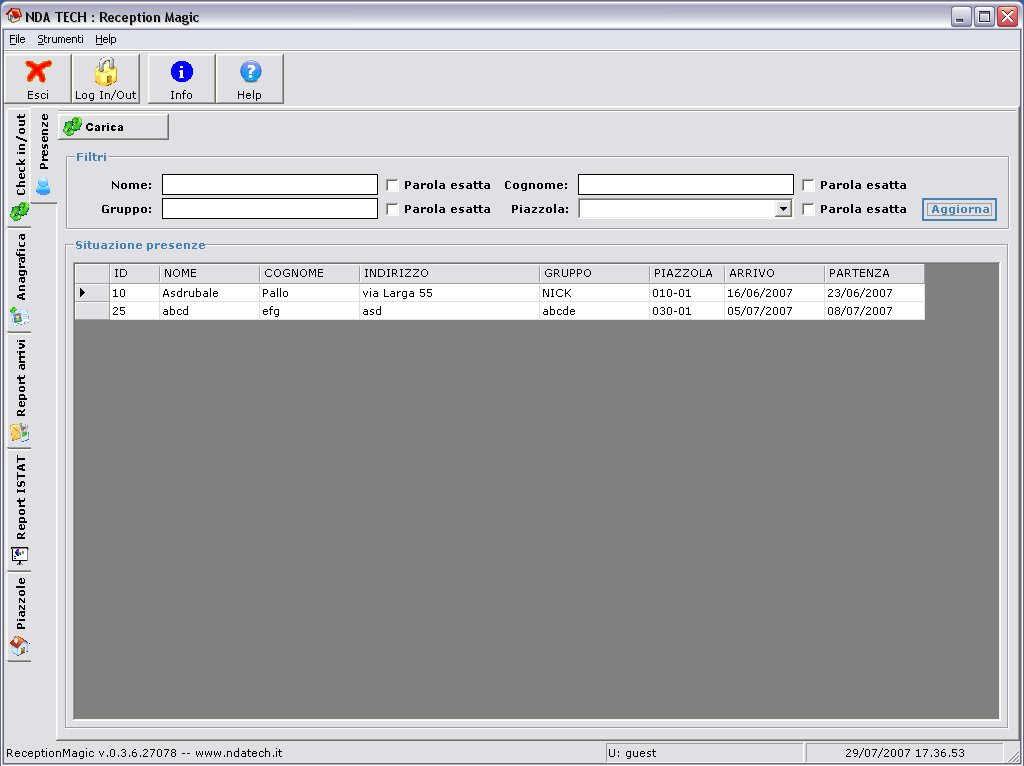The height and width of the screenshot is (766, 1024).
Task: Select the via Larga 55 address cell
Action: pos(449,293)
